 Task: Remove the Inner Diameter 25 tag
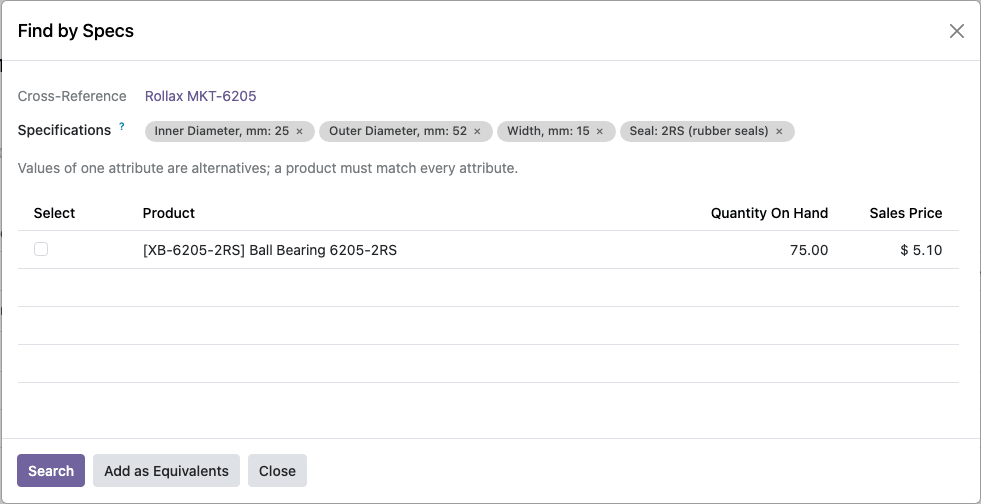coord(299,131)
